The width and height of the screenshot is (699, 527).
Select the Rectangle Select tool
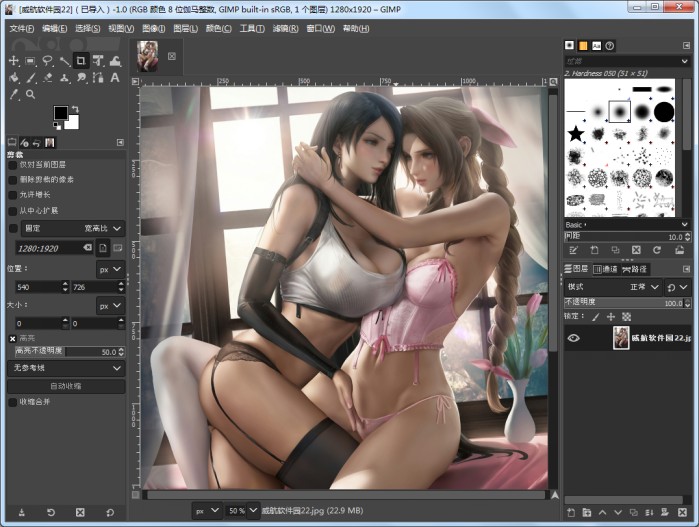[x=30, y=61]
